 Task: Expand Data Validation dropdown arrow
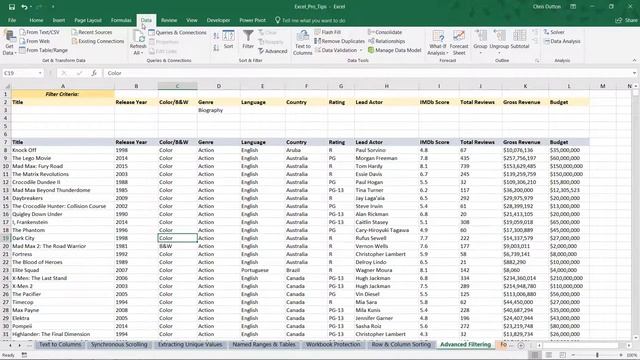pyautogui.click(x=361, y=50)
